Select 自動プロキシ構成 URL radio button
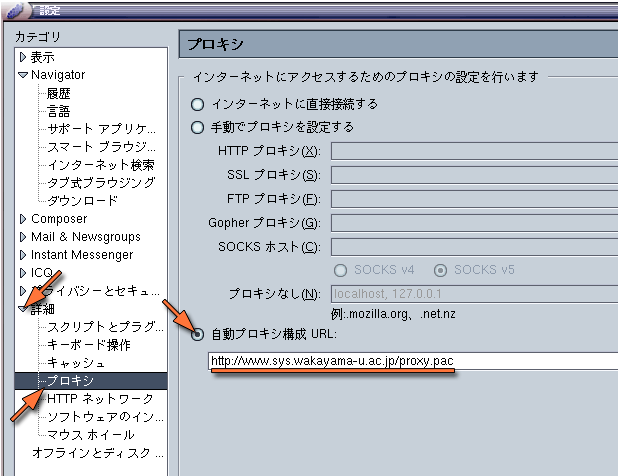The image size is (618, 476). pos(197,334)
